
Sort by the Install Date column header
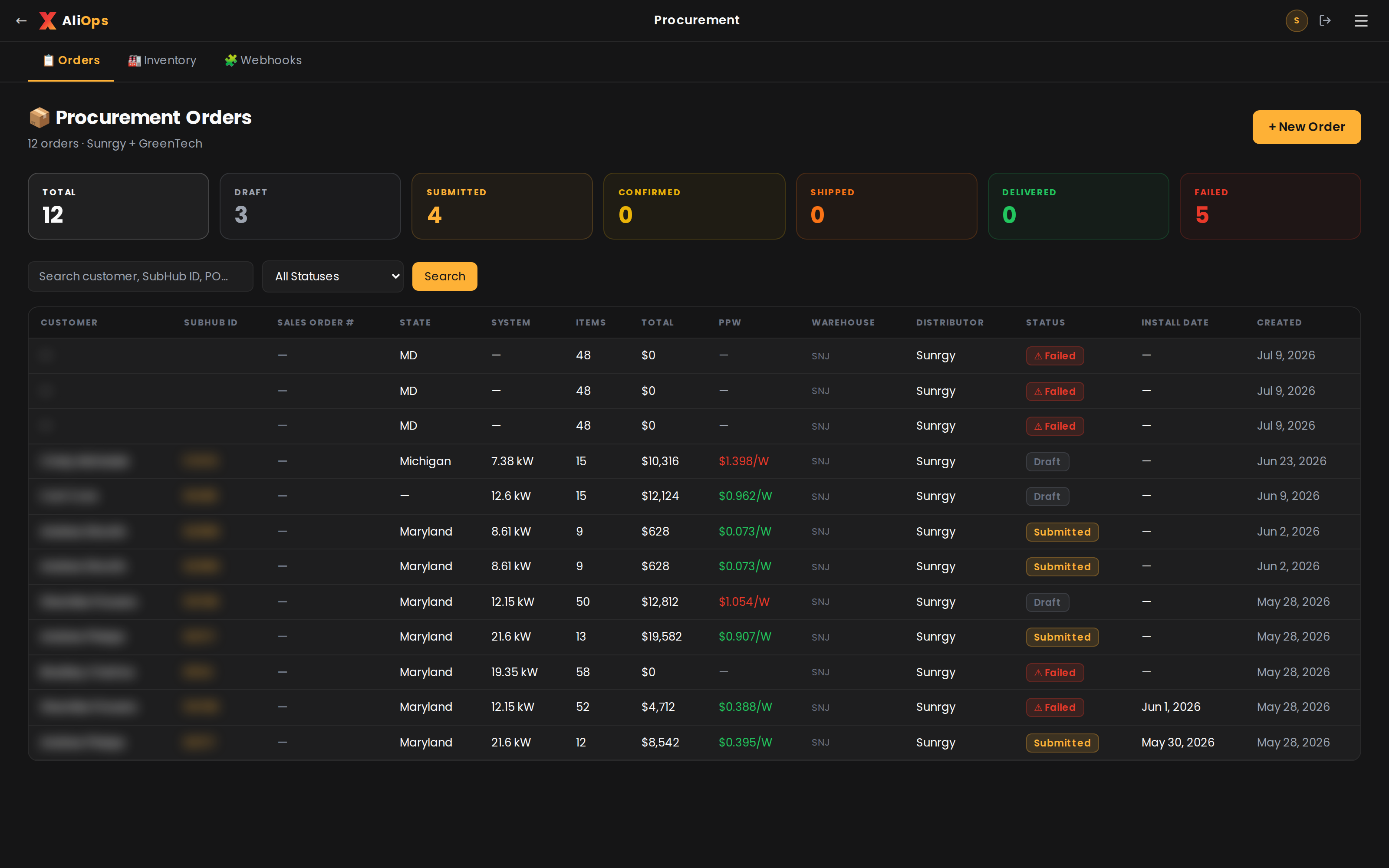pyautogui.click(x=1175, y=322)
